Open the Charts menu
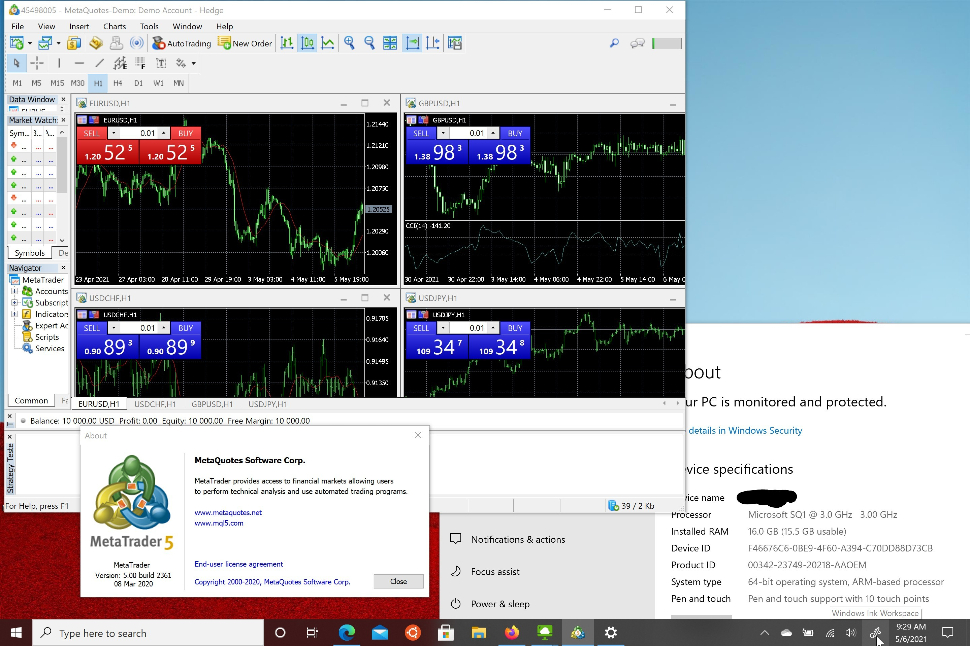The height and width of the screenshot is (646, 970). point(114,27)
